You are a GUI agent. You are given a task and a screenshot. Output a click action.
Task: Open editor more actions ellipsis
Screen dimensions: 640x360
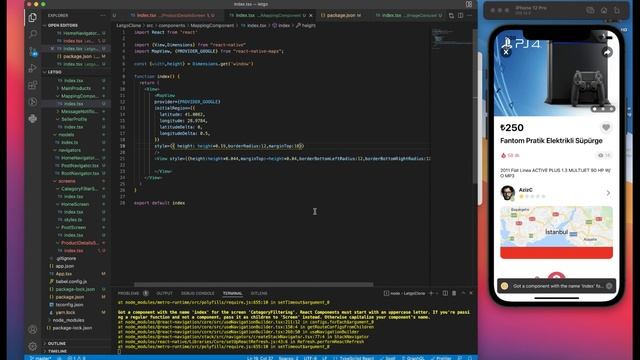(x=470, y=16)
